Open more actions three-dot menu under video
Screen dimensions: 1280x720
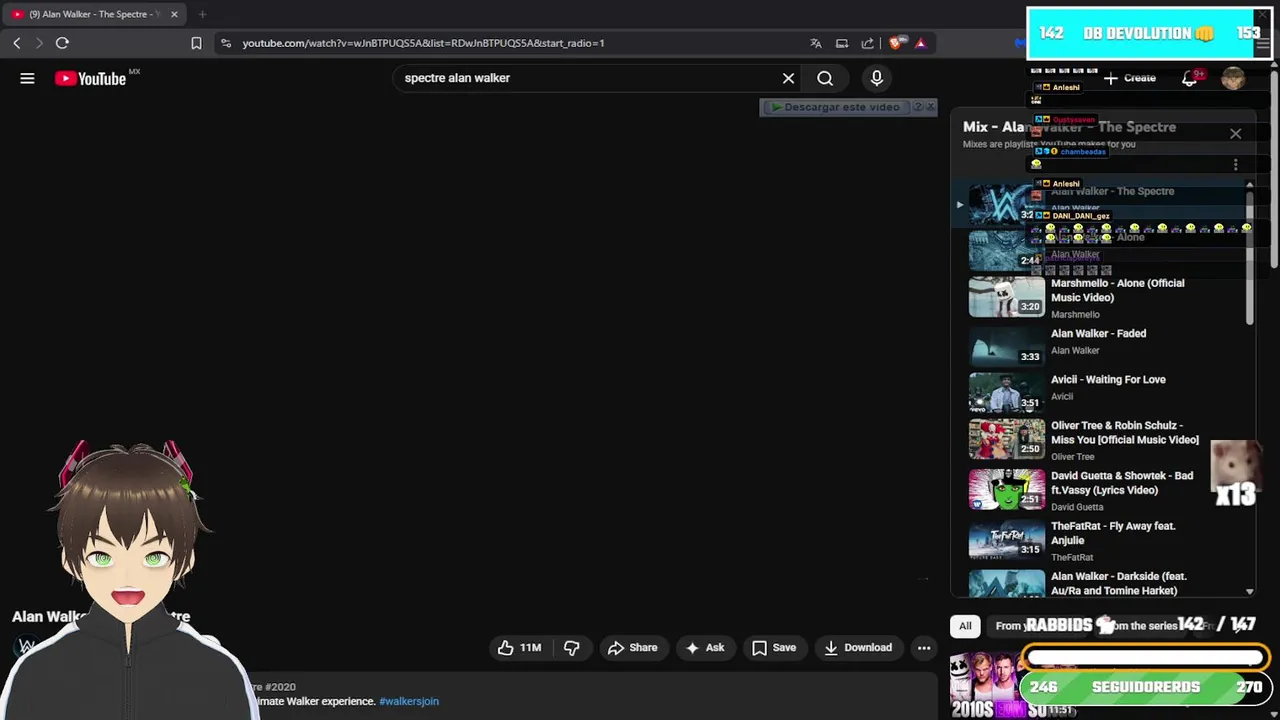click(924, 648)
